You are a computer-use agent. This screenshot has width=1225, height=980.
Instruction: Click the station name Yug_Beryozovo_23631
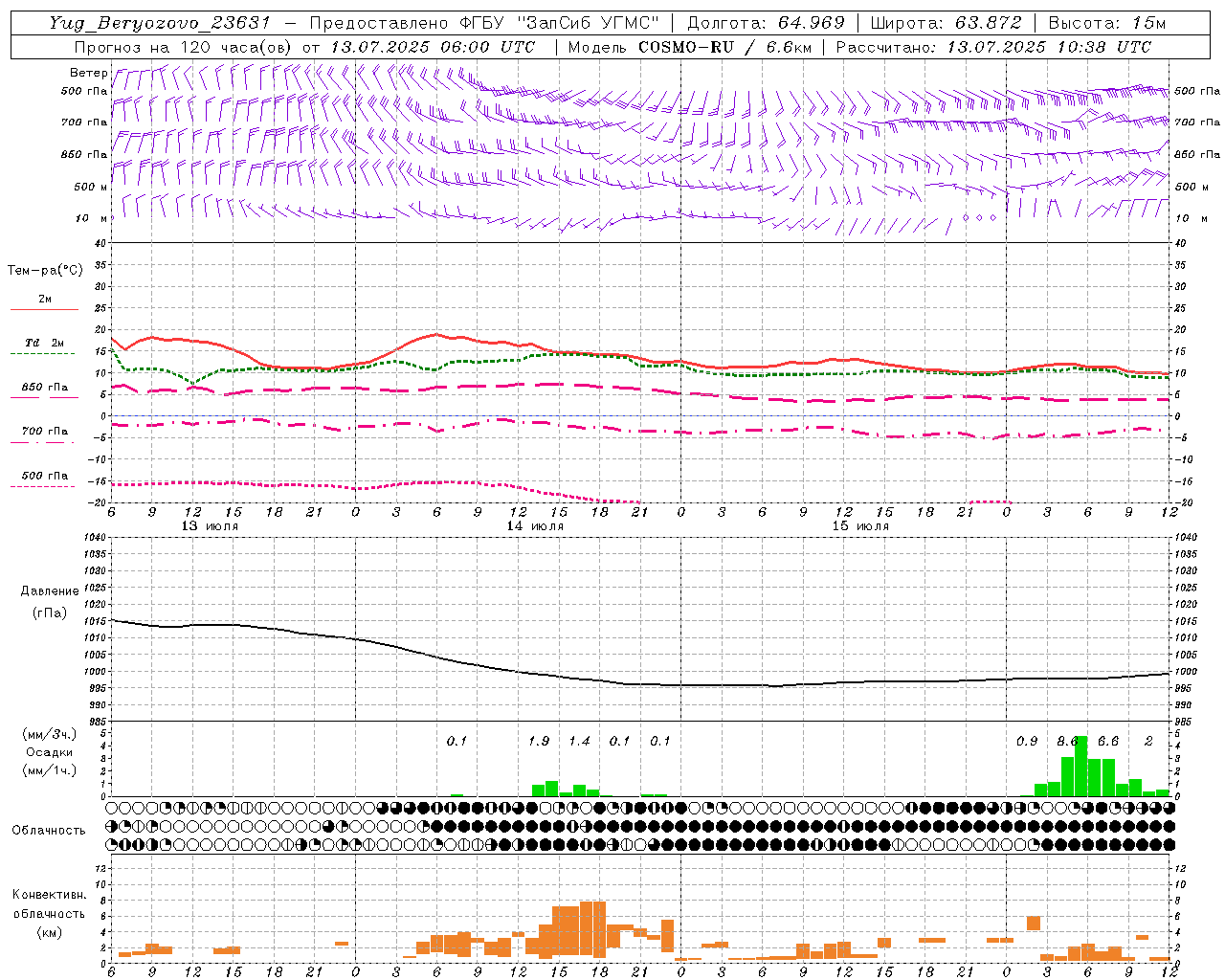pos(160,23)
